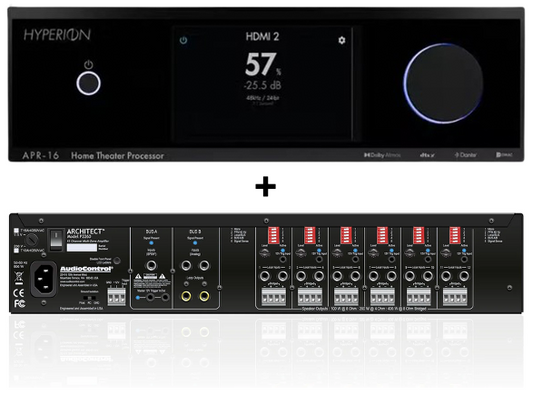Click the Home Theater Processor text

coord(117,156)
